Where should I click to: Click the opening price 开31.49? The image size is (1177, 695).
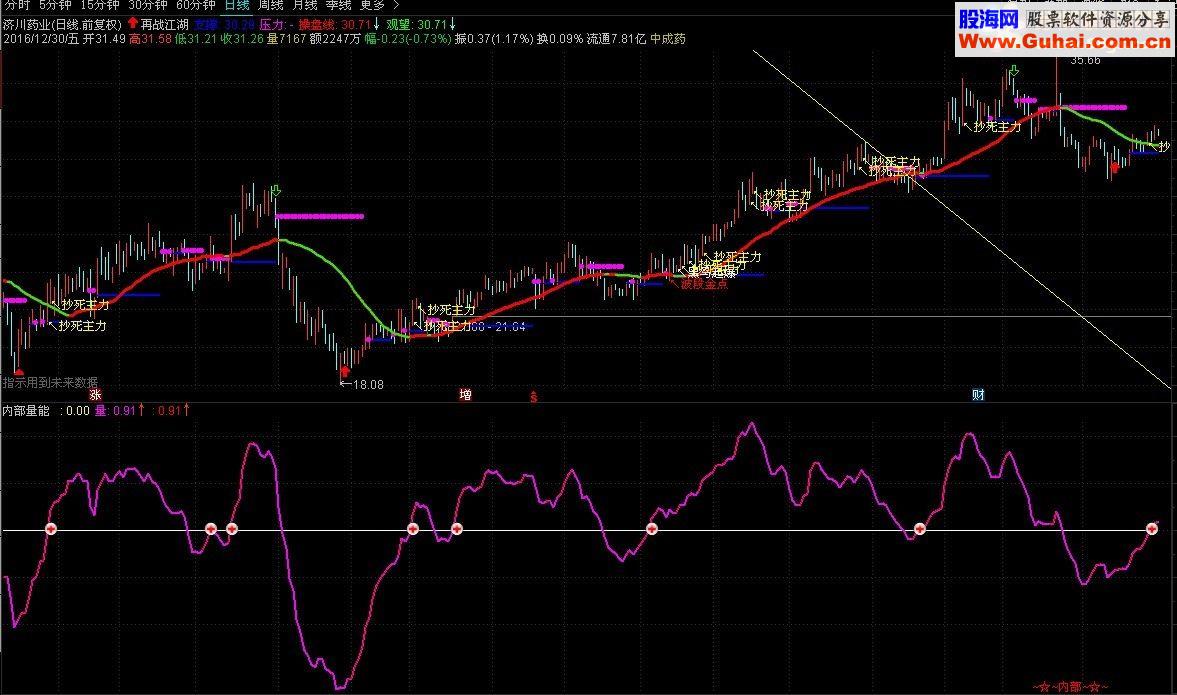pos(104,38)
